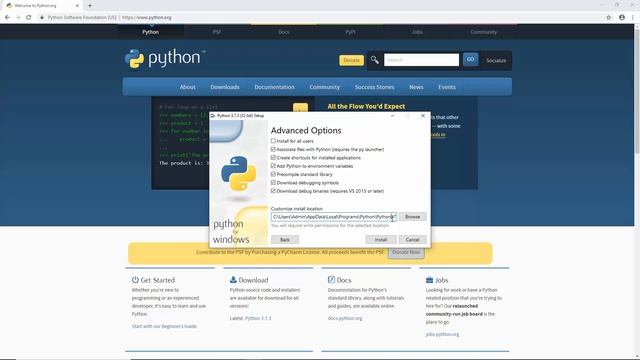Open Chrome's three-dot menu
This screenshot has width=640, height=360.
633,18
